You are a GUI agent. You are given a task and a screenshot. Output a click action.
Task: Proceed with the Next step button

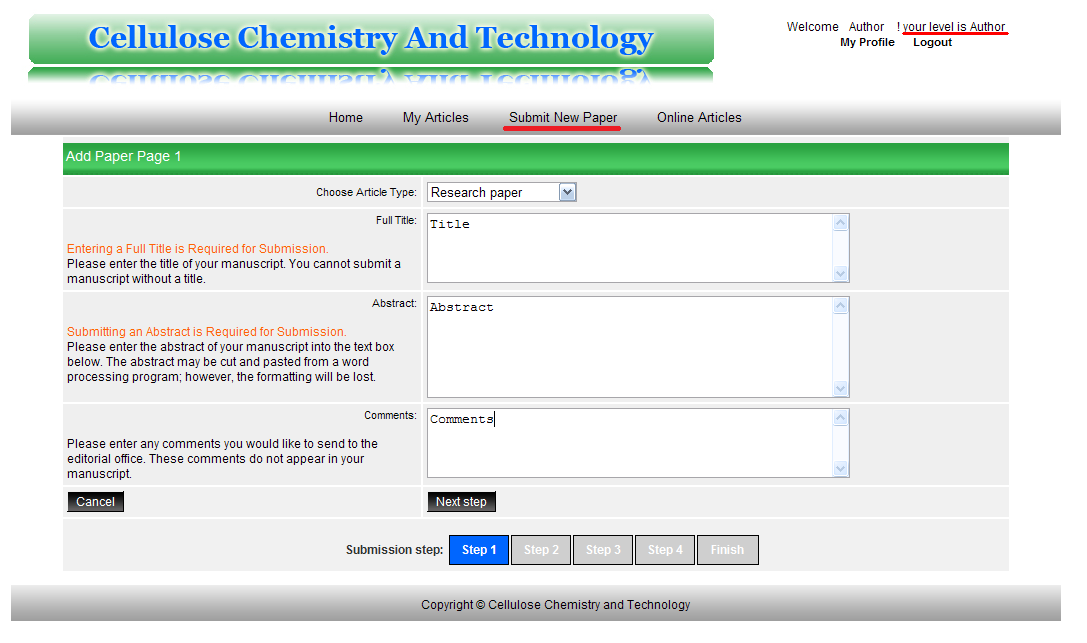(x=461, y=502)
